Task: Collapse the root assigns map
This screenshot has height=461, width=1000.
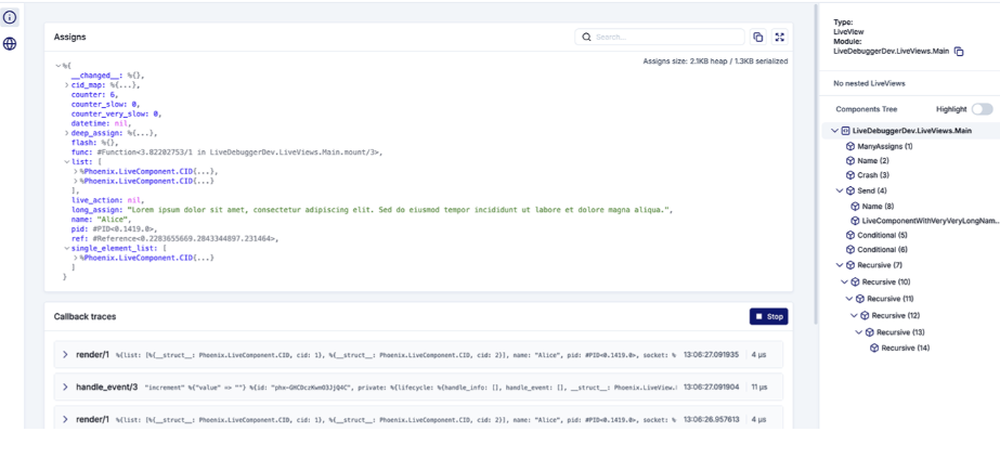Action: 58,66
